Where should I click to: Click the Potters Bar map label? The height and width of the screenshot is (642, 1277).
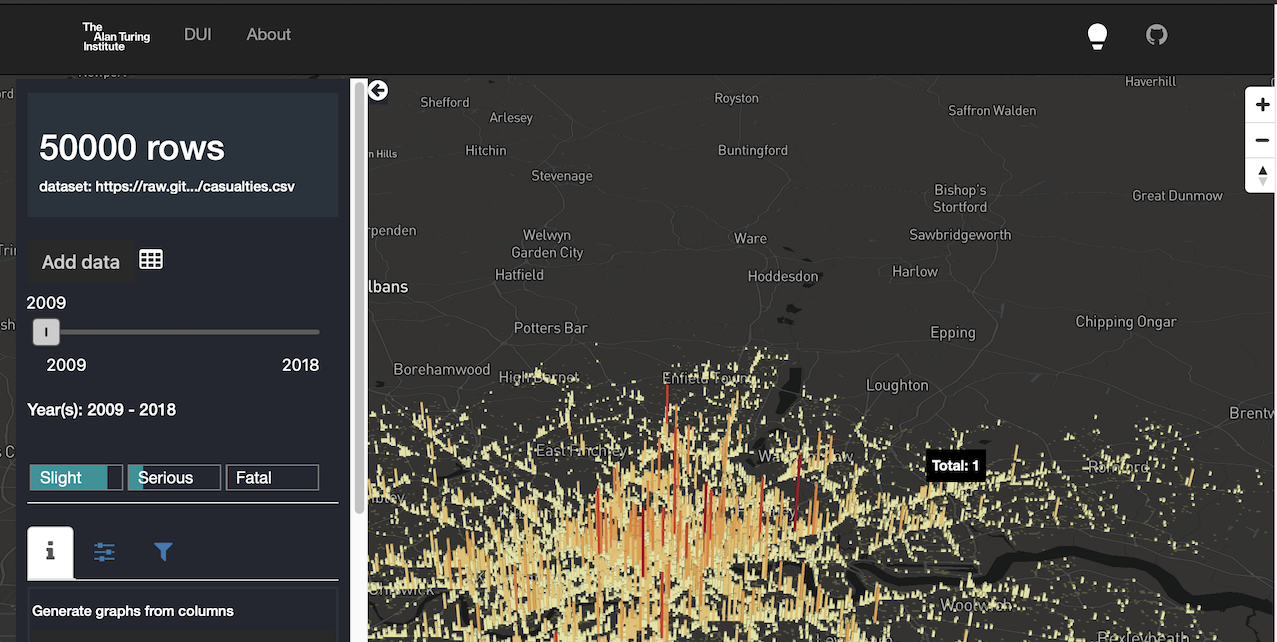pyautogui.click(x=551, y=328)
